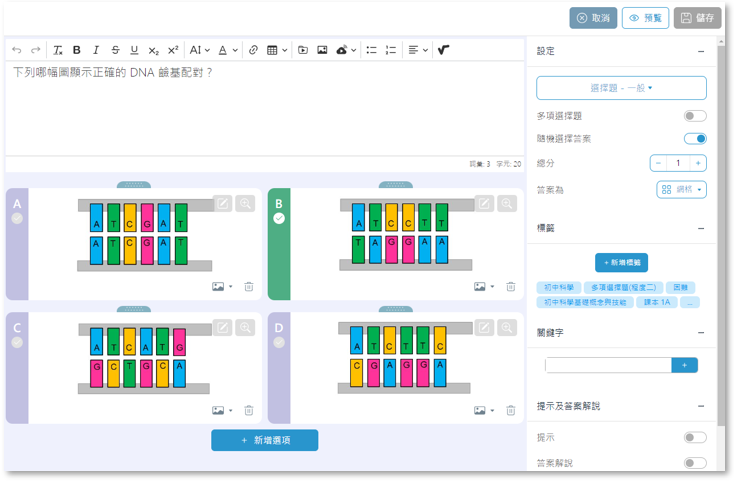
Task: Increase total score with plus stepper
Action: click(698, 163)
